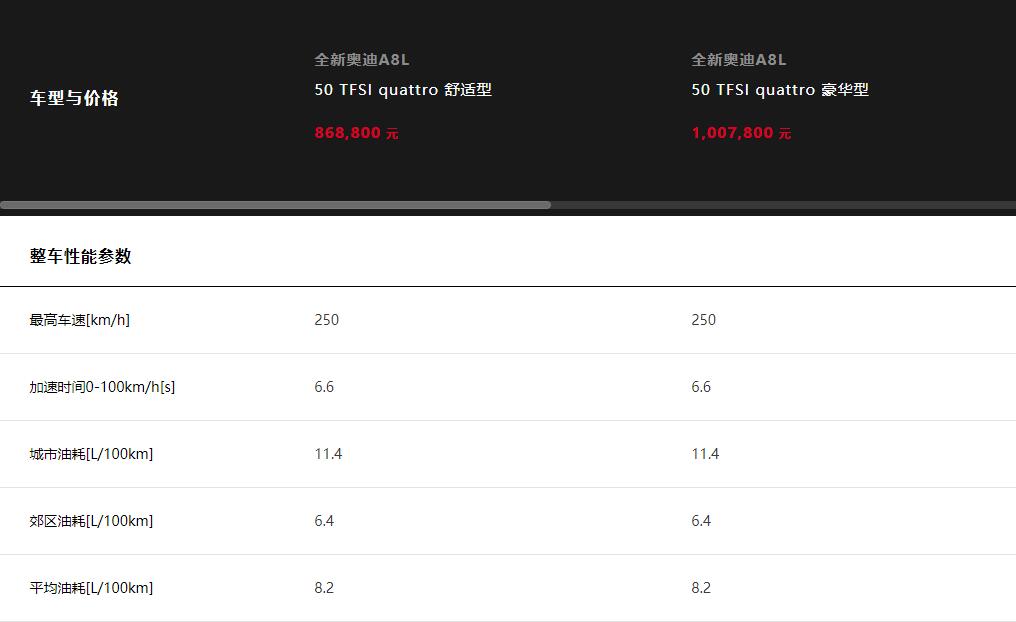Click the 868,800 元 price

(x=356, y=133)
